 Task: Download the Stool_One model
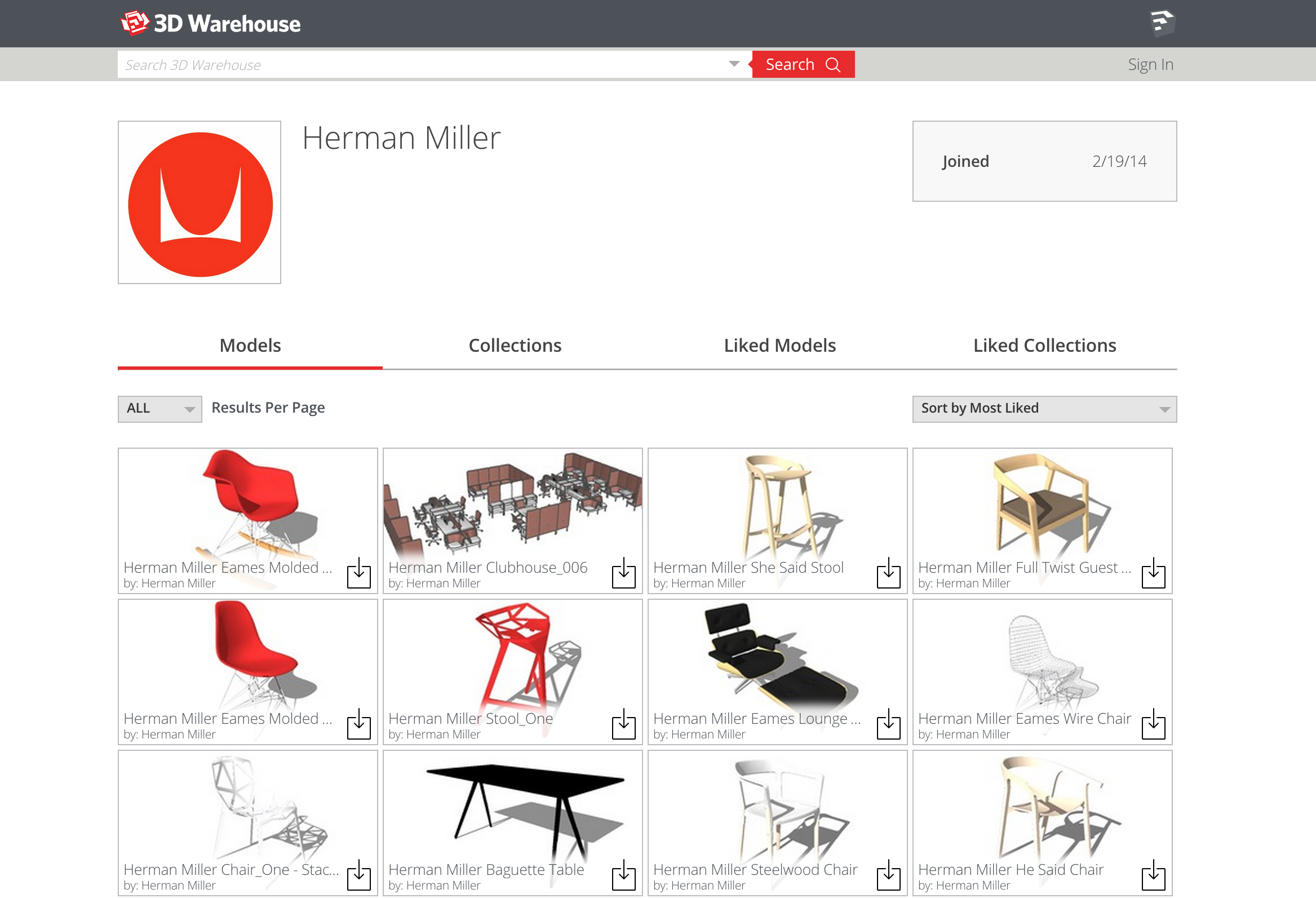coord(623,724)
